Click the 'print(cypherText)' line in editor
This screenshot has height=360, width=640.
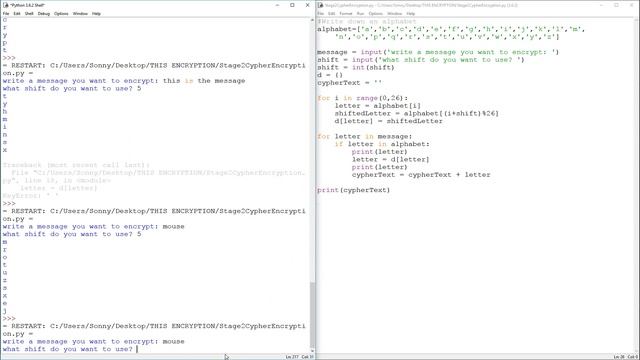pos(353,190)
